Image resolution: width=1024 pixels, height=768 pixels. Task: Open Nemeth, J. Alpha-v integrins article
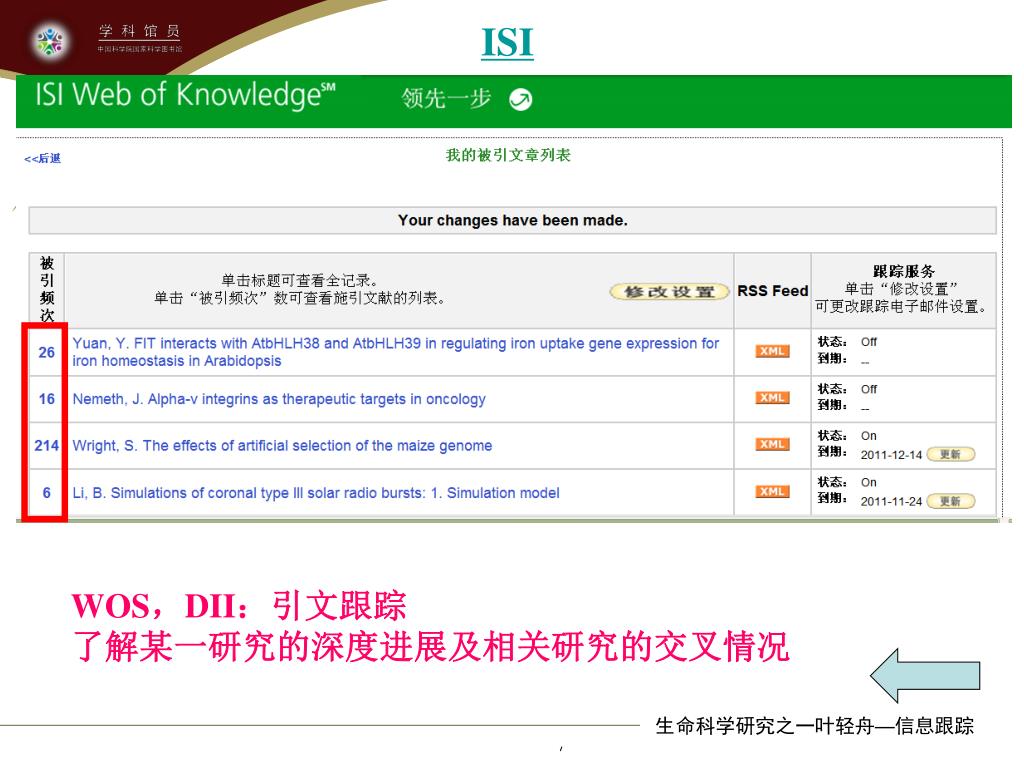[x=279, y=399]
